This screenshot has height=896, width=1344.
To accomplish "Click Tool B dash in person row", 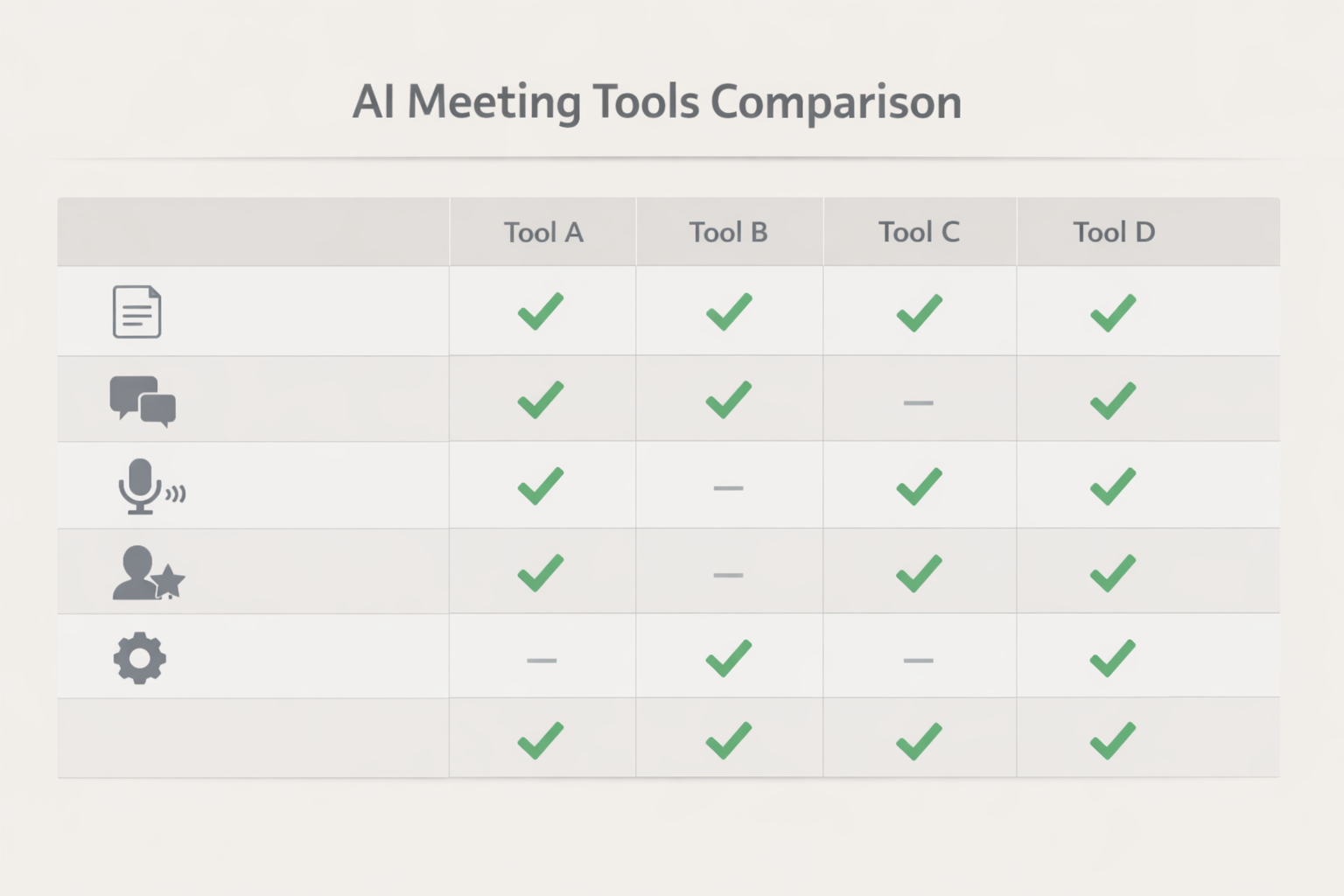I will tap(728, 575).
